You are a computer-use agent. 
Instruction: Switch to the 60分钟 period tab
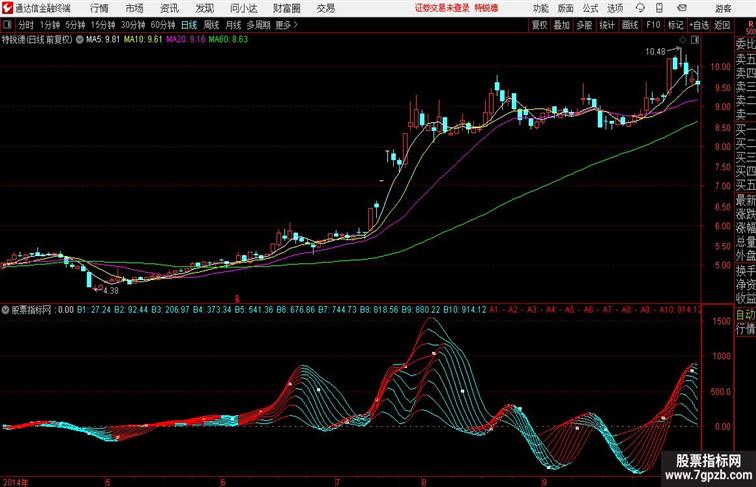[163, 25]
